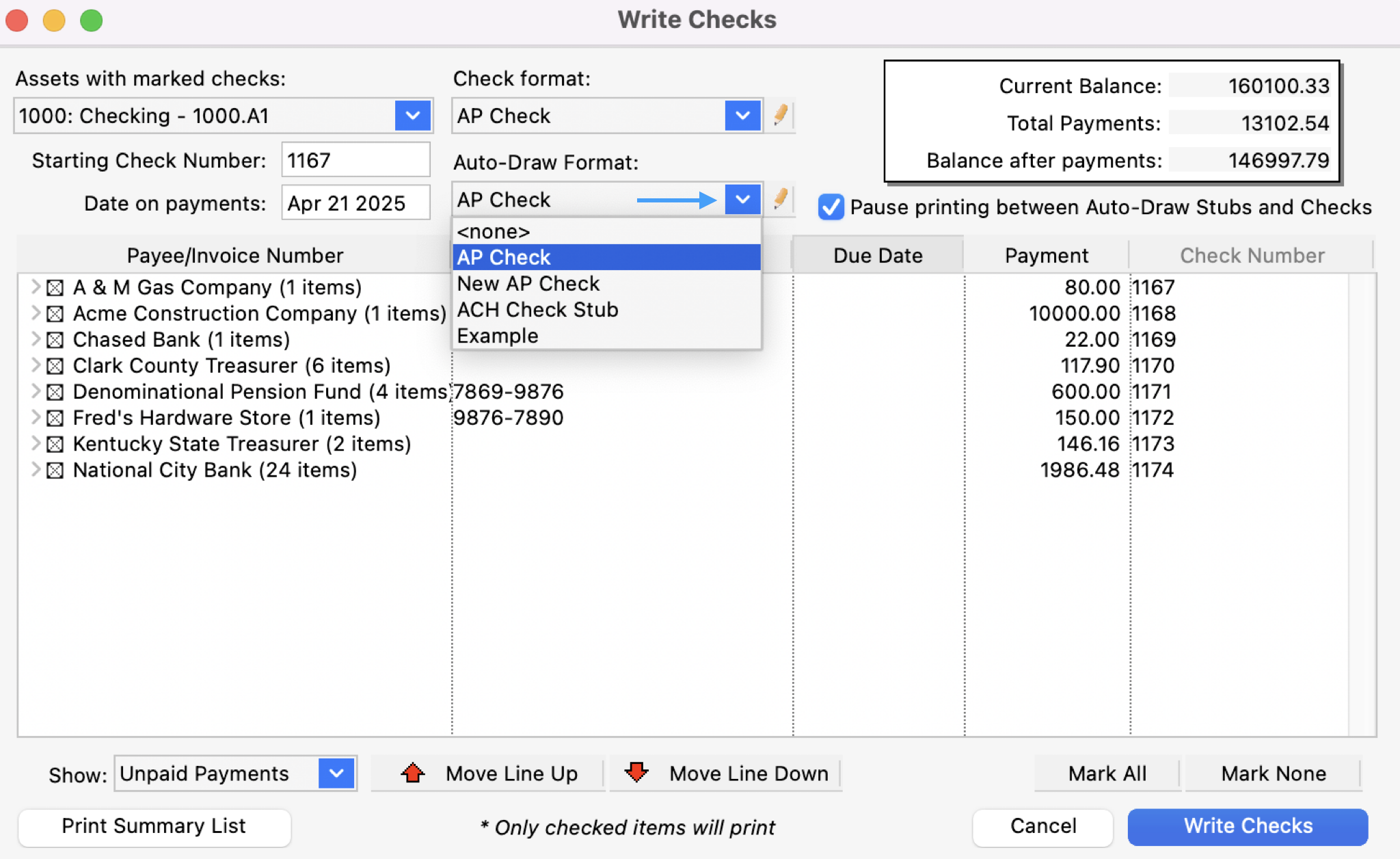The height and width of the screenshot is (859, 1400).
Task: Choose ACH Check Stub option
Action: click(537, 310)
